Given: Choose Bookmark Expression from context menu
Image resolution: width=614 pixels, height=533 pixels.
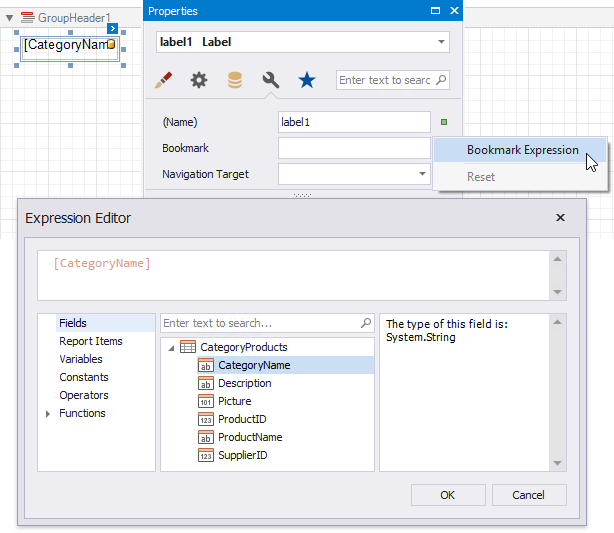Looking at the screenshot, I should point(522,150).
